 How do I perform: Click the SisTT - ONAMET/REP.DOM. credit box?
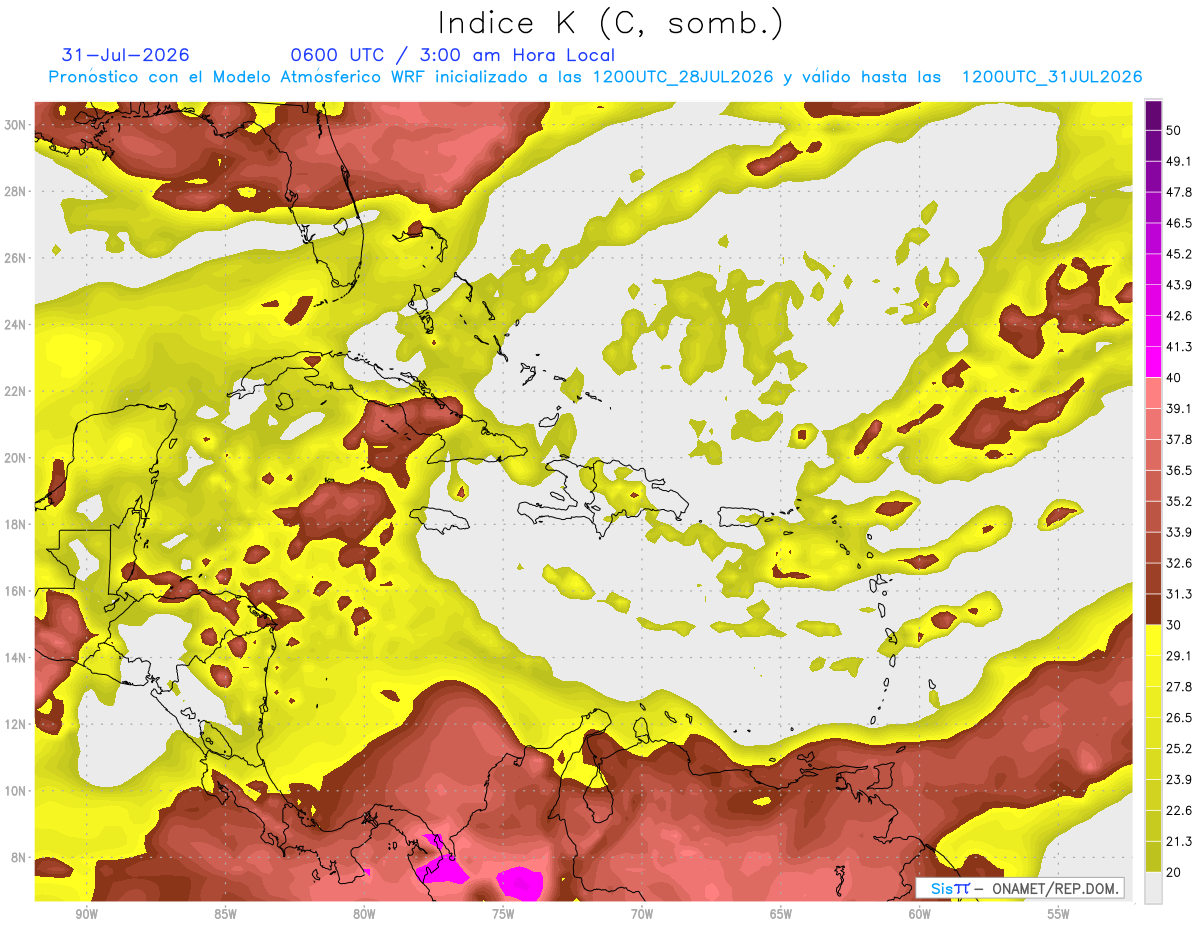pyautogui.click(x=1020, y=888)
